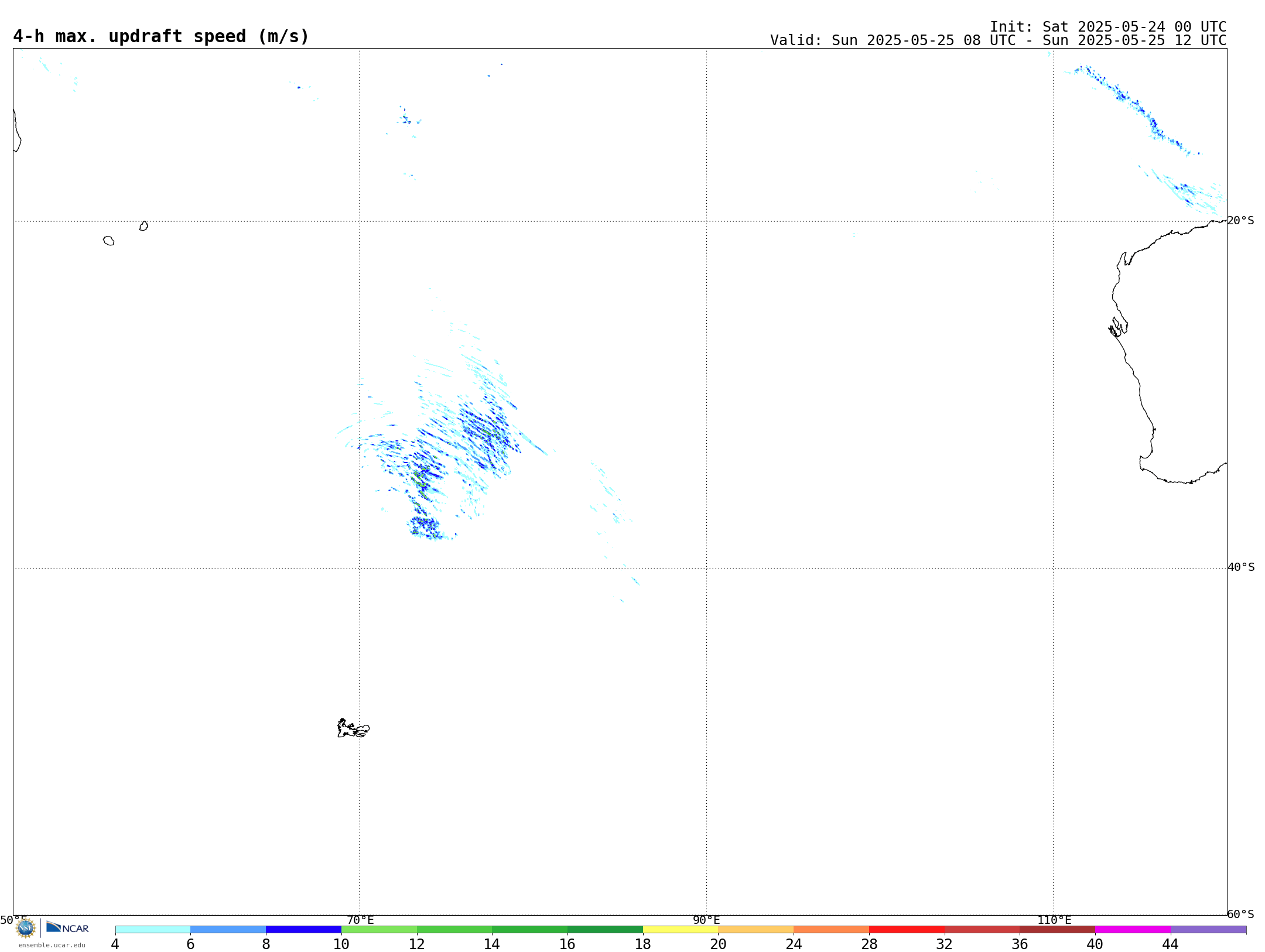Click the colorbar tick label 36

pos(1020,944)
